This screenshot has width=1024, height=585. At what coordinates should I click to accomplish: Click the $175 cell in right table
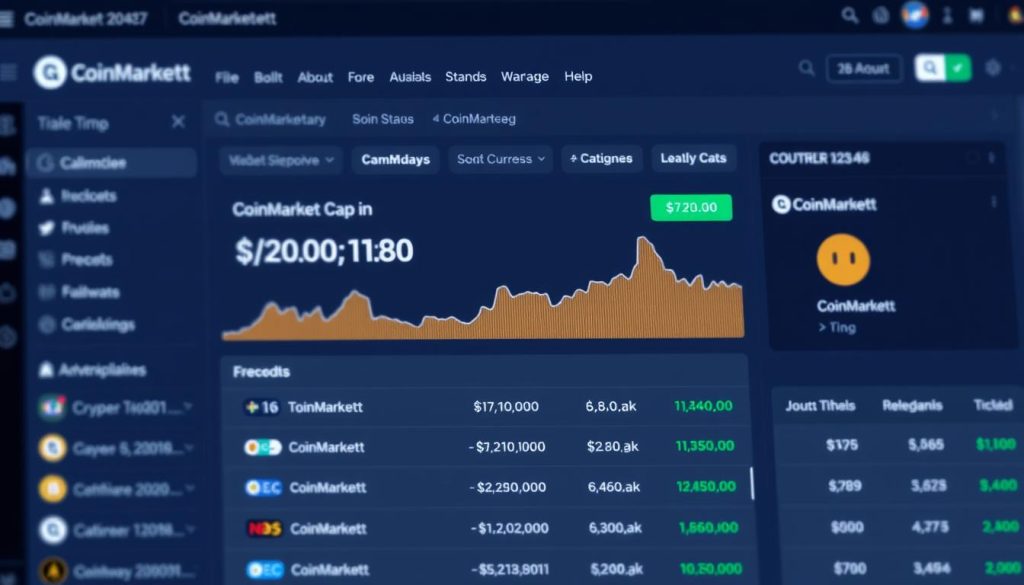point(842,445)
